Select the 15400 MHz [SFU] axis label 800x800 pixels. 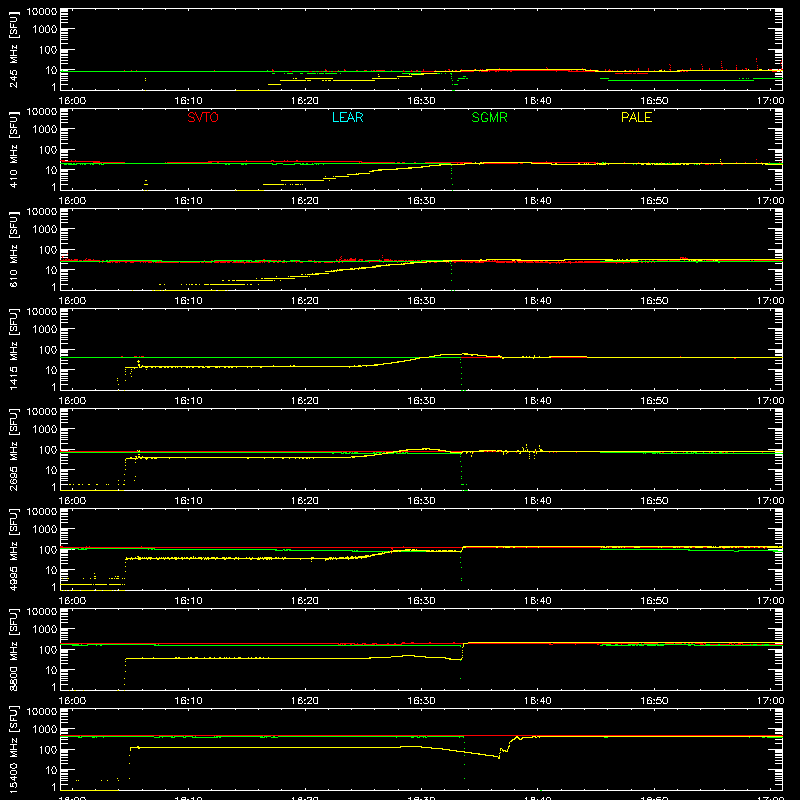coord(14,749)
